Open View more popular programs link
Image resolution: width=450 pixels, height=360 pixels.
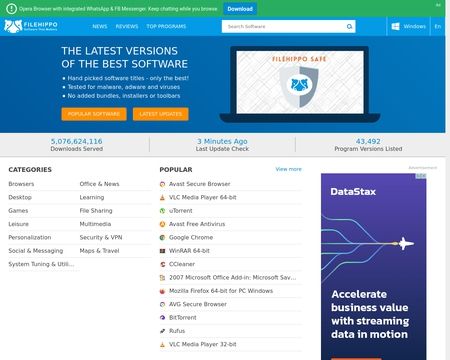pos(288,169)
